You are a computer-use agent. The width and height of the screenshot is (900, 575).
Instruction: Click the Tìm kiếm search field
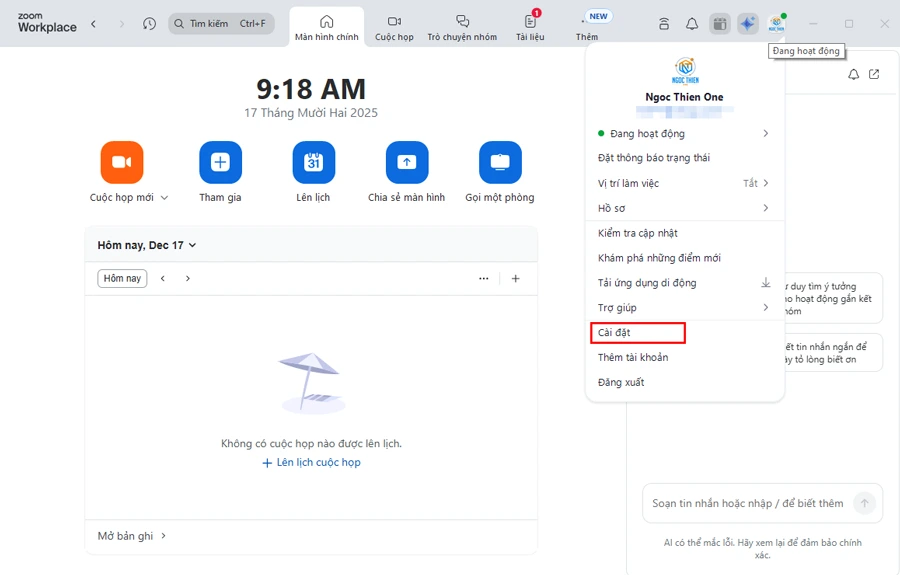click(x=221, y=24)
